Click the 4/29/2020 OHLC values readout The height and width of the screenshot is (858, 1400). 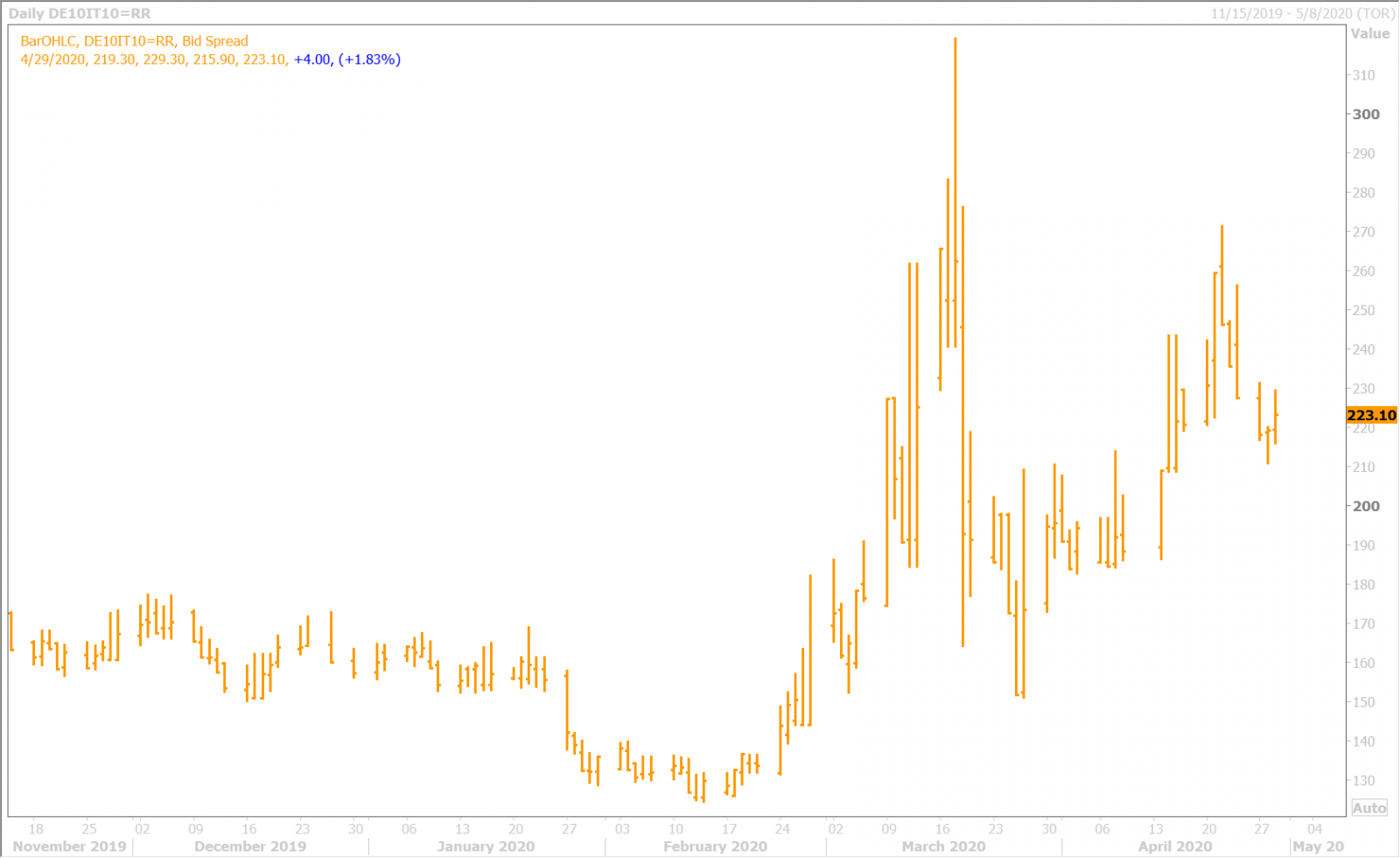(153, 60)
